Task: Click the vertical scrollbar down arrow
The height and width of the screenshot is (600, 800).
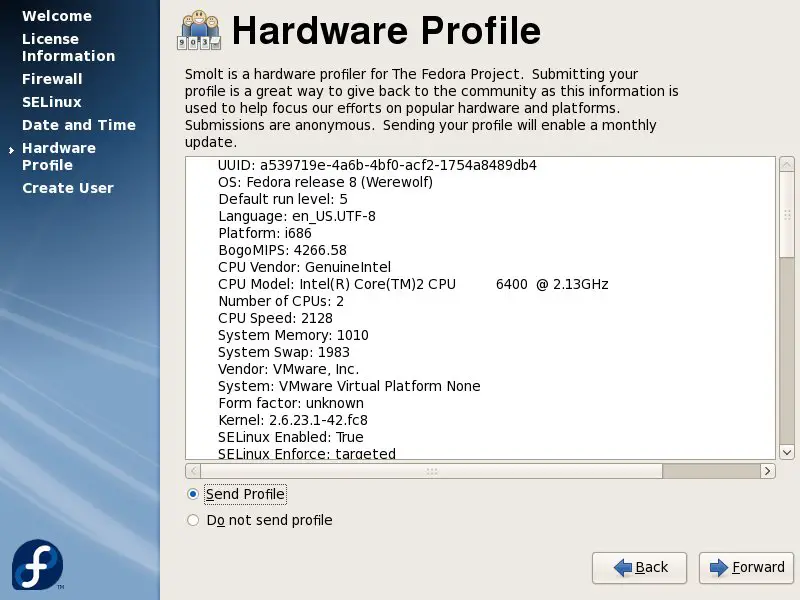Action: (x=787, y=452)
